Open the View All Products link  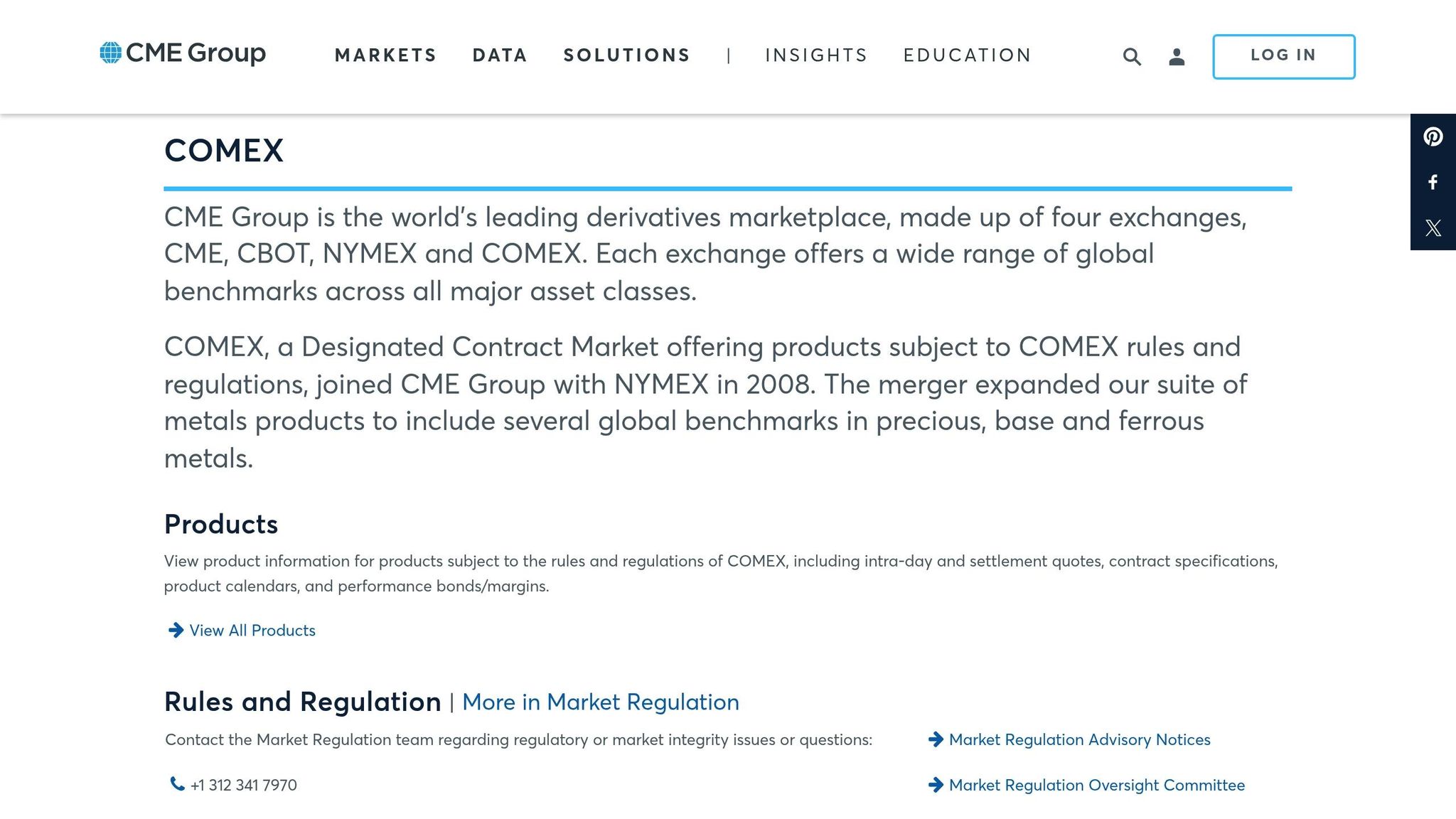252,631
